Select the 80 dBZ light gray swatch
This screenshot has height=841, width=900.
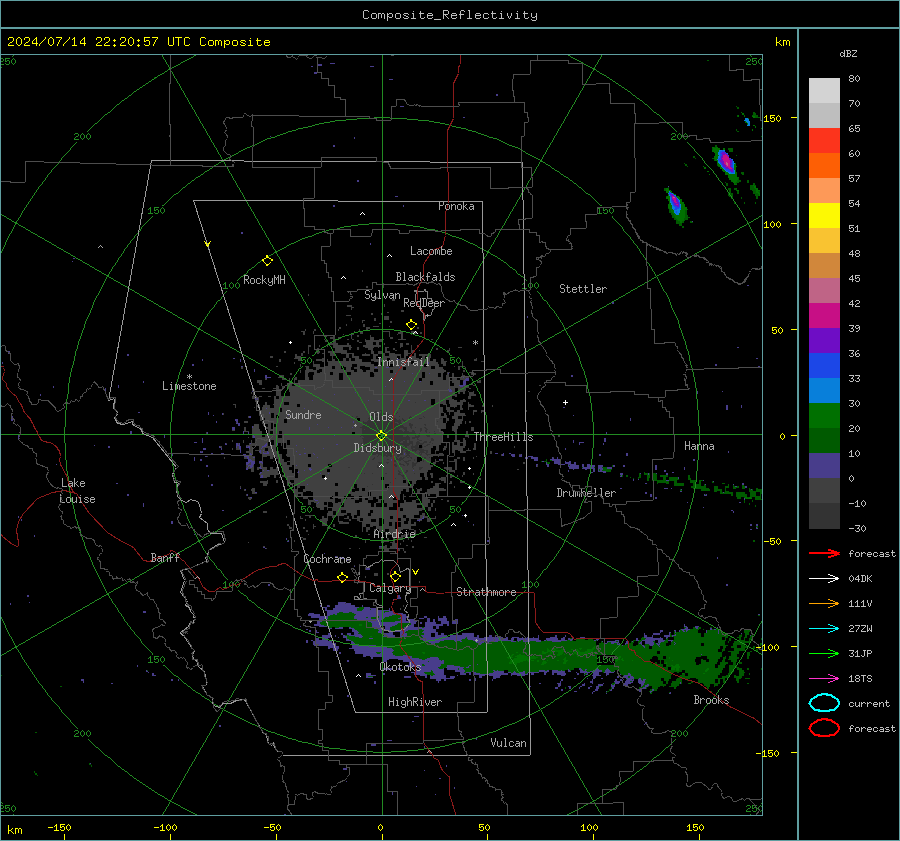tap(824, 91)
